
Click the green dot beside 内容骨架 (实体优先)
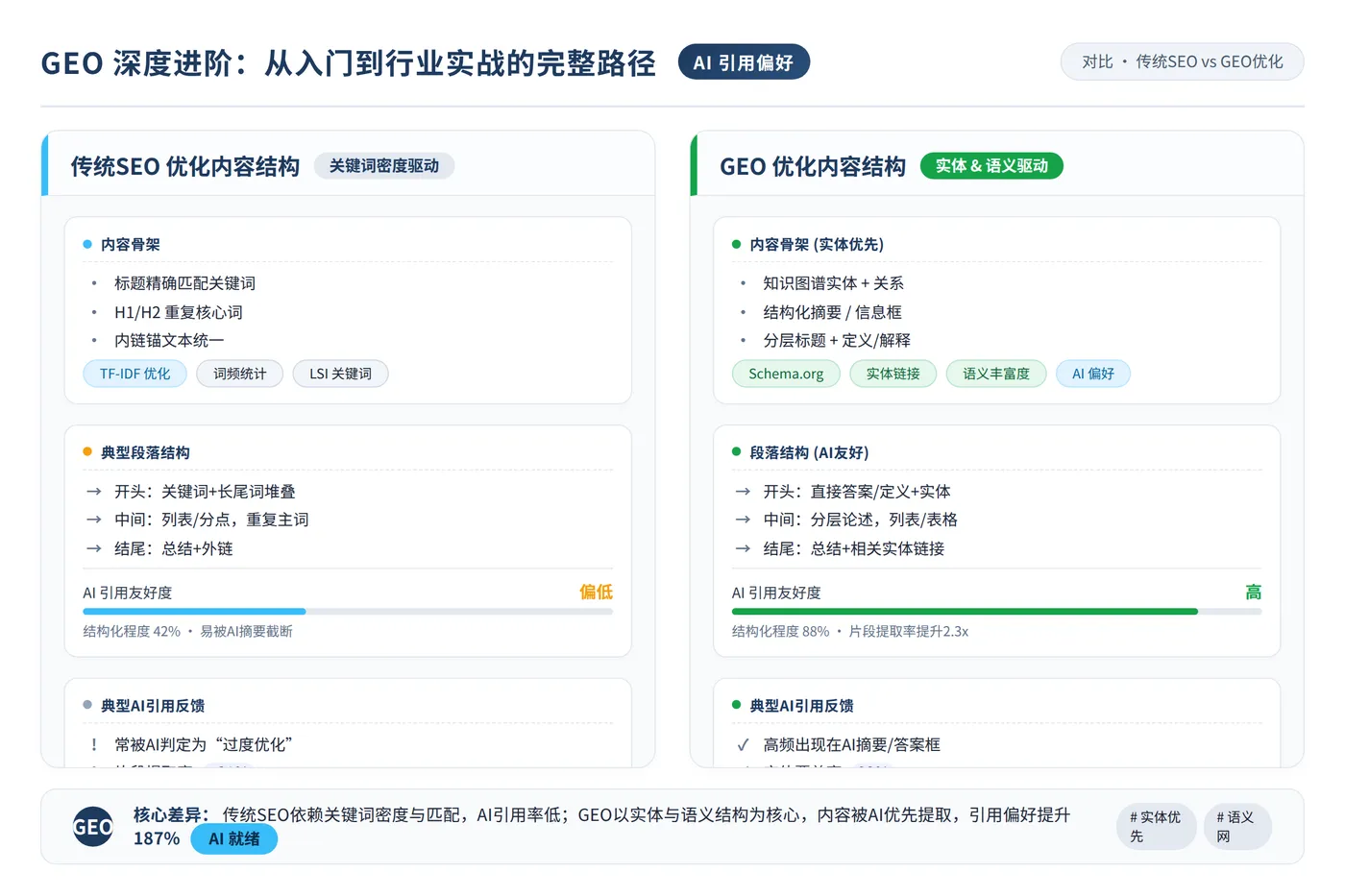pyautogui.click(x=737, y=245)
